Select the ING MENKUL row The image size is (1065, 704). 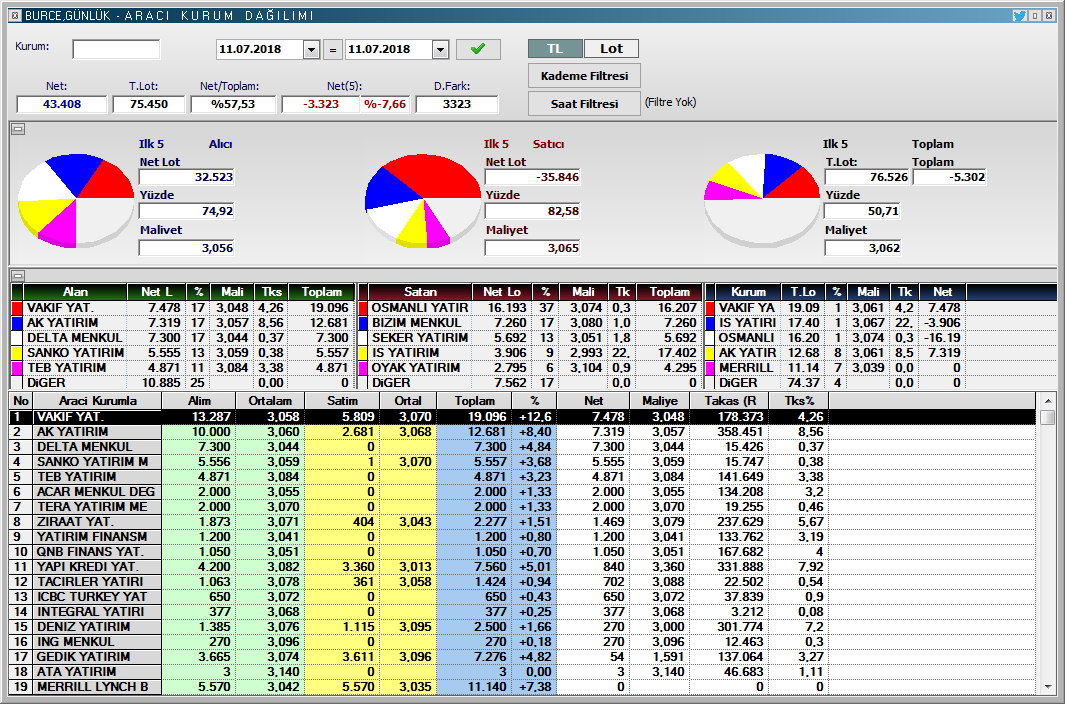(x=522, y=641)
